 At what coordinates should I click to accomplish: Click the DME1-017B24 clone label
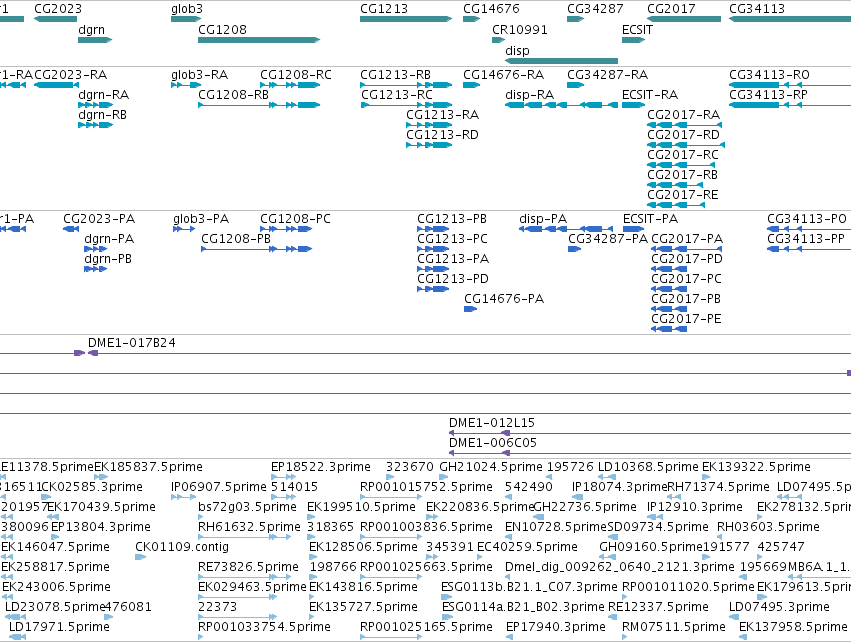click(x=131, y=343)
